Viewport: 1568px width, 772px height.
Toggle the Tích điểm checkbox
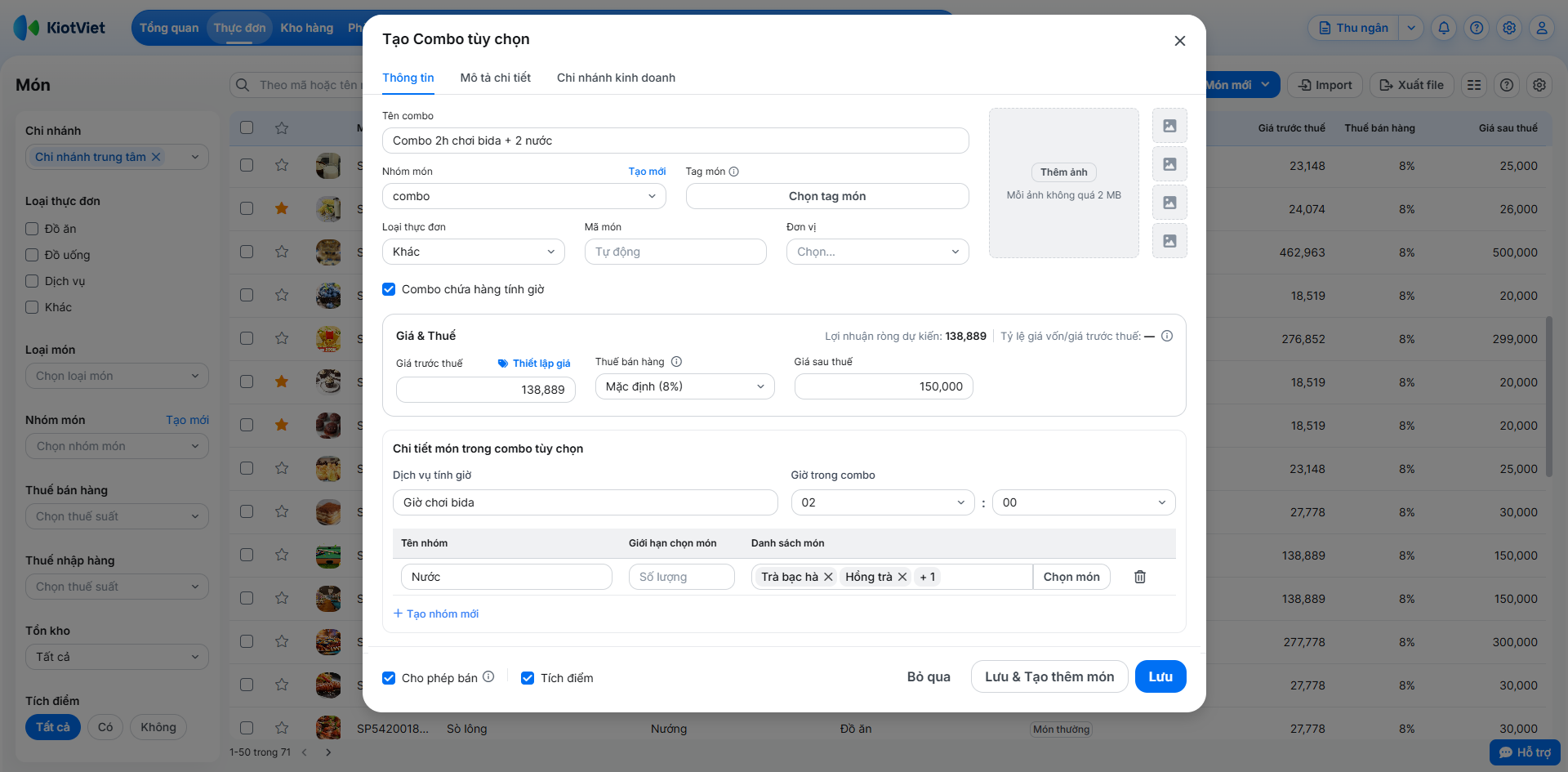tap(528, 678)
